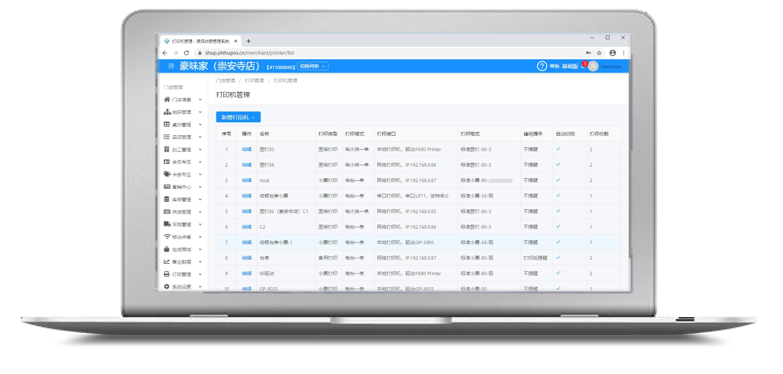Image resolution: width=783 pixels, height=374 pixels.
Task: Open the notification bell with red badge
Action: pos(583,65)
